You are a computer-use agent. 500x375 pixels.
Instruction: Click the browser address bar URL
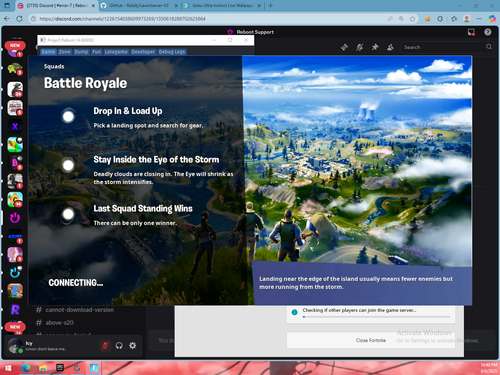coord(122,19)
